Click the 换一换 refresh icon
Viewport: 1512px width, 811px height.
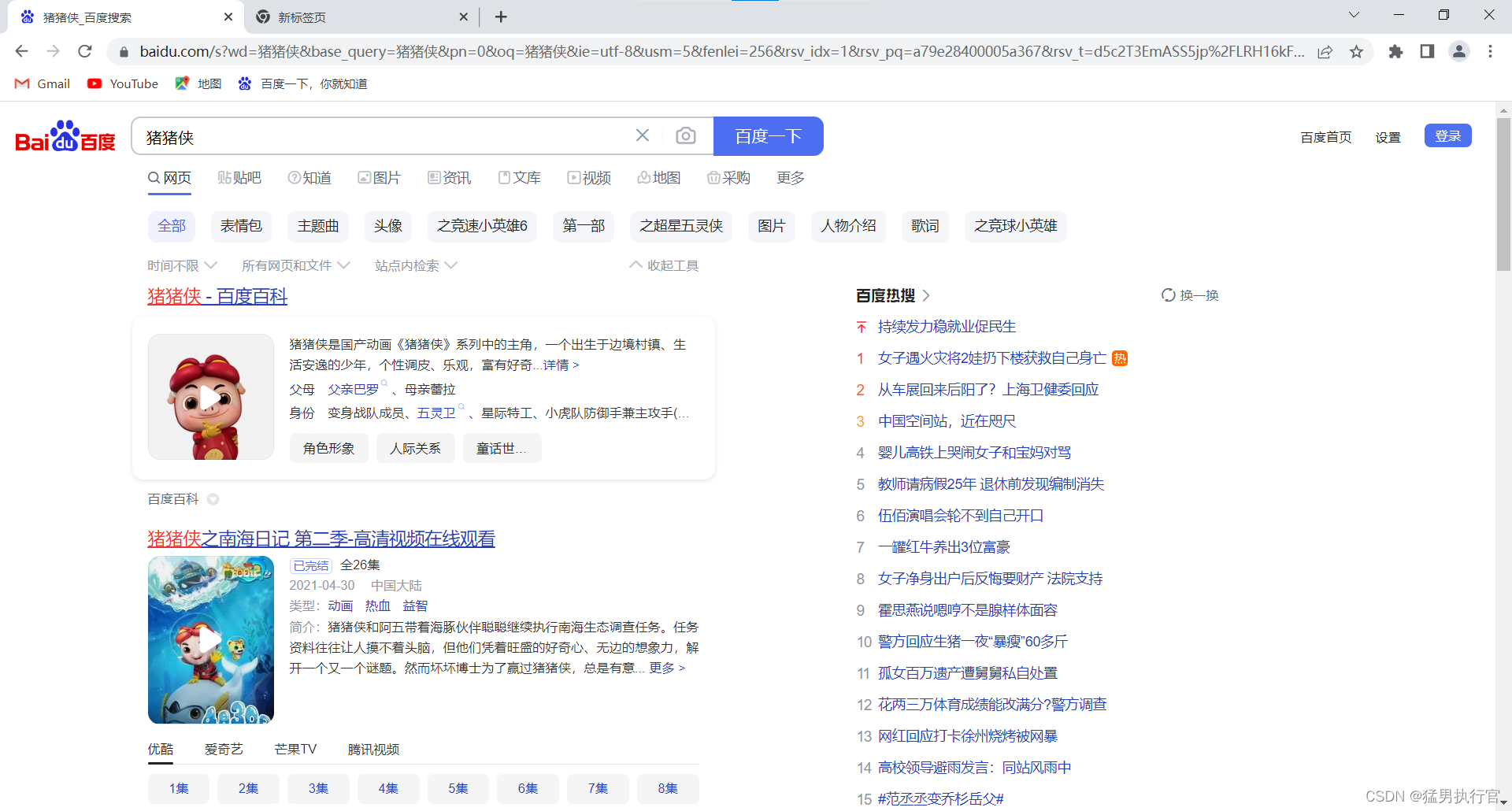coord(1169,295)
